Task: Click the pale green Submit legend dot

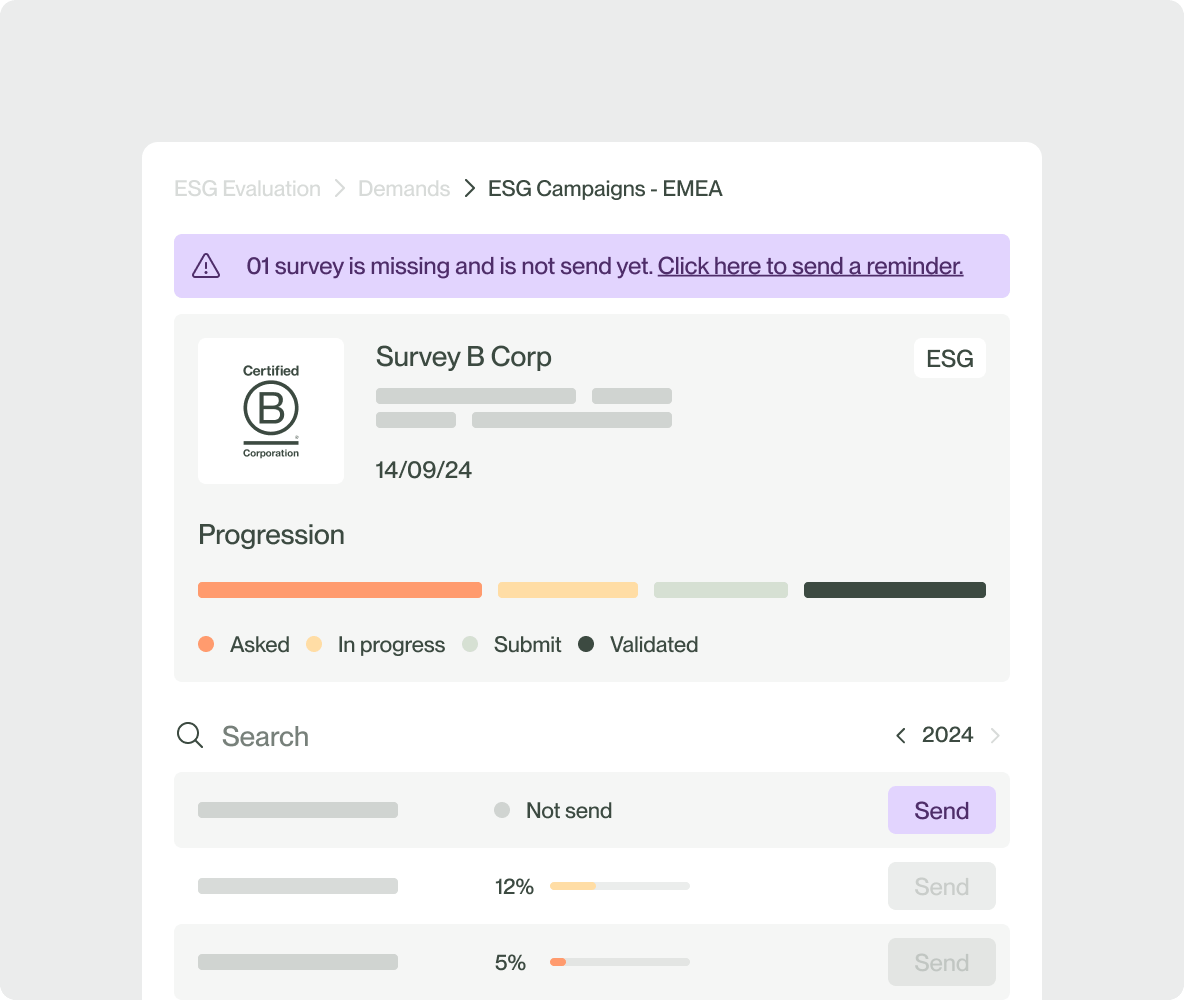Action: pos(470,645)
